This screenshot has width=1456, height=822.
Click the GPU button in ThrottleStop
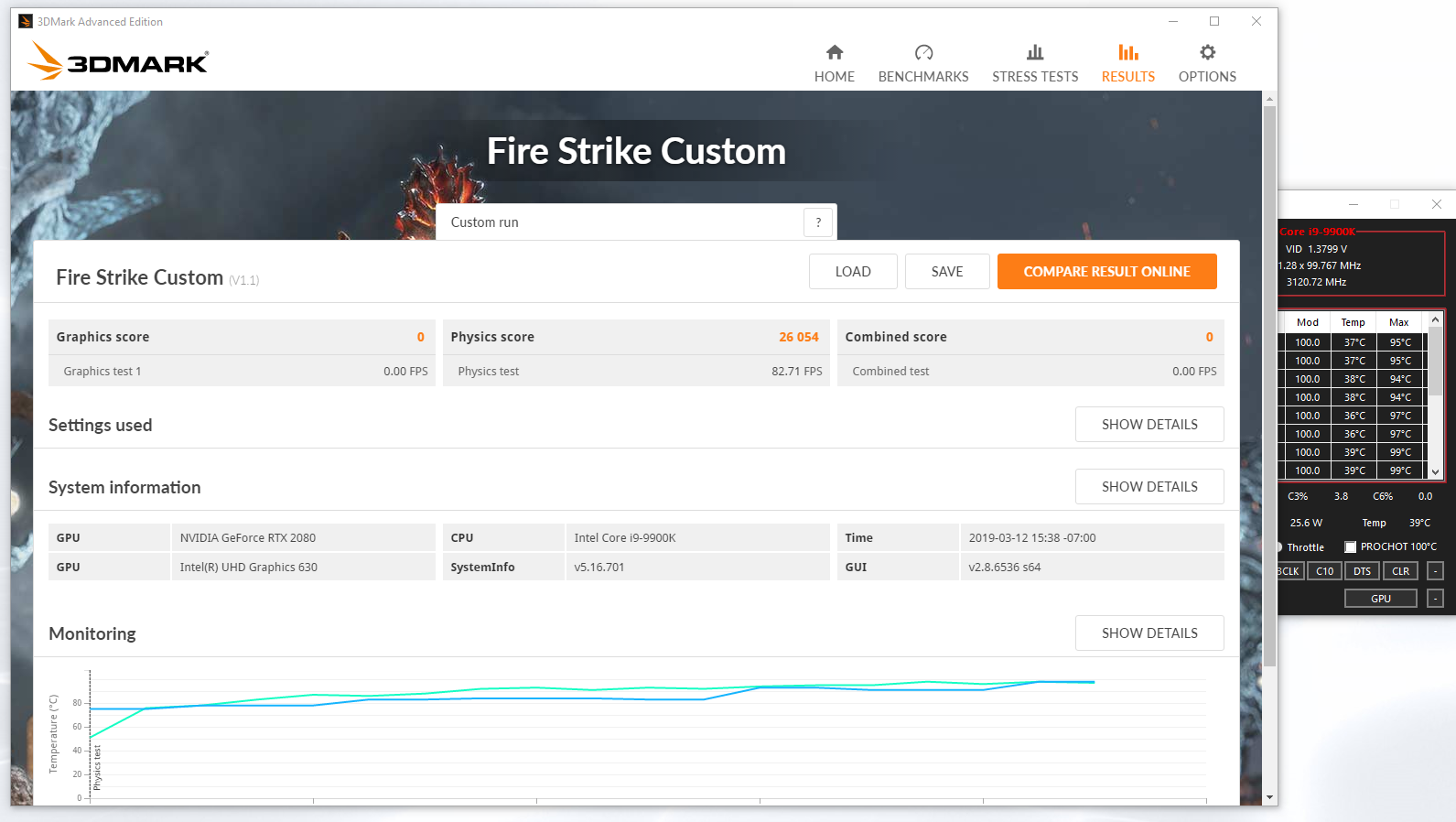pyautogui.click(x=1381, y=599)
